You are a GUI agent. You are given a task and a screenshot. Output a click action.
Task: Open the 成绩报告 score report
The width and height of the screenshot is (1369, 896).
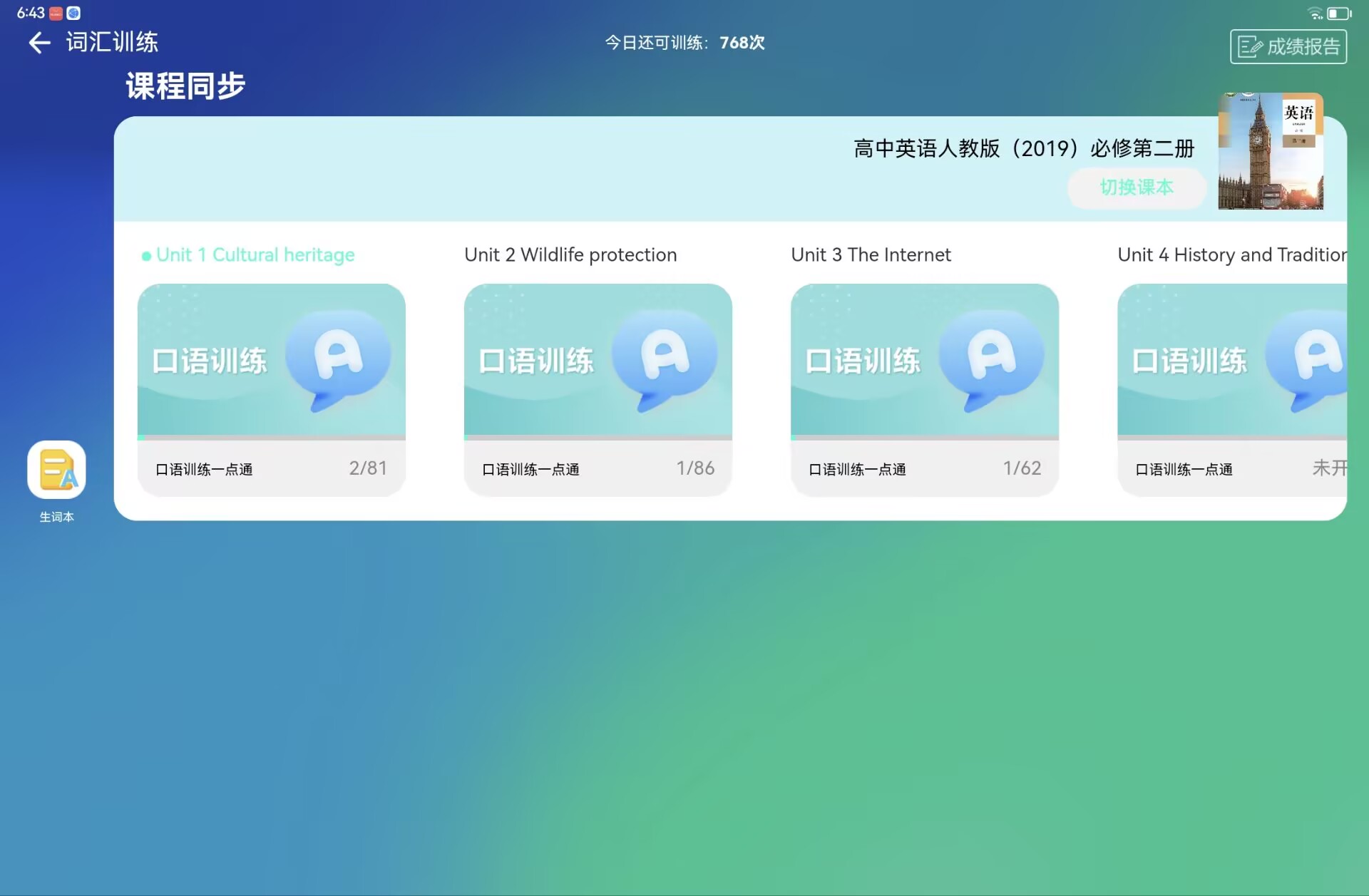click(1288, 46)
